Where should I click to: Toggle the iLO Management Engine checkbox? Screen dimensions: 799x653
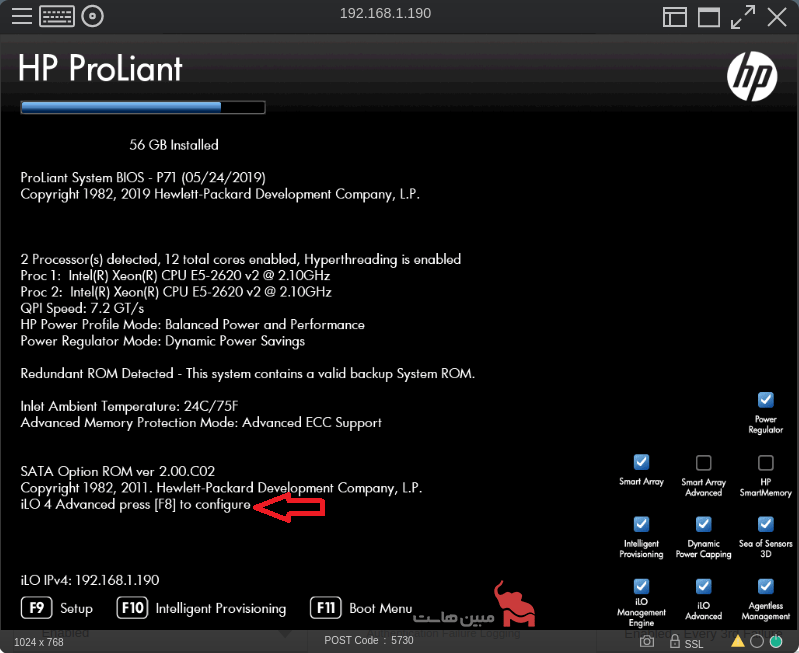(641, 586)
